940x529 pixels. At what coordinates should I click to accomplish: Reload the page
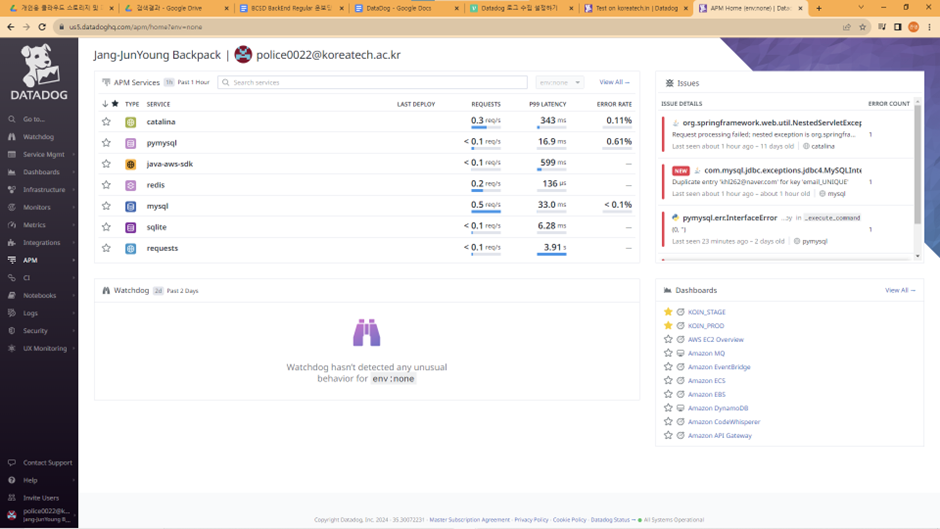(x=42, y=27)
